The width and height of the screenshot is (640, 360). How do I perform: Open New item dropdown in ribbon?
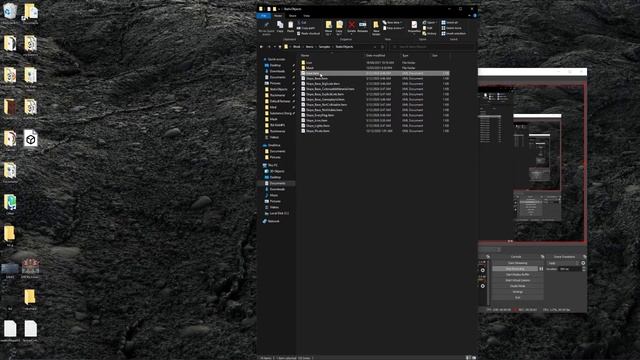tap(393, 22)
